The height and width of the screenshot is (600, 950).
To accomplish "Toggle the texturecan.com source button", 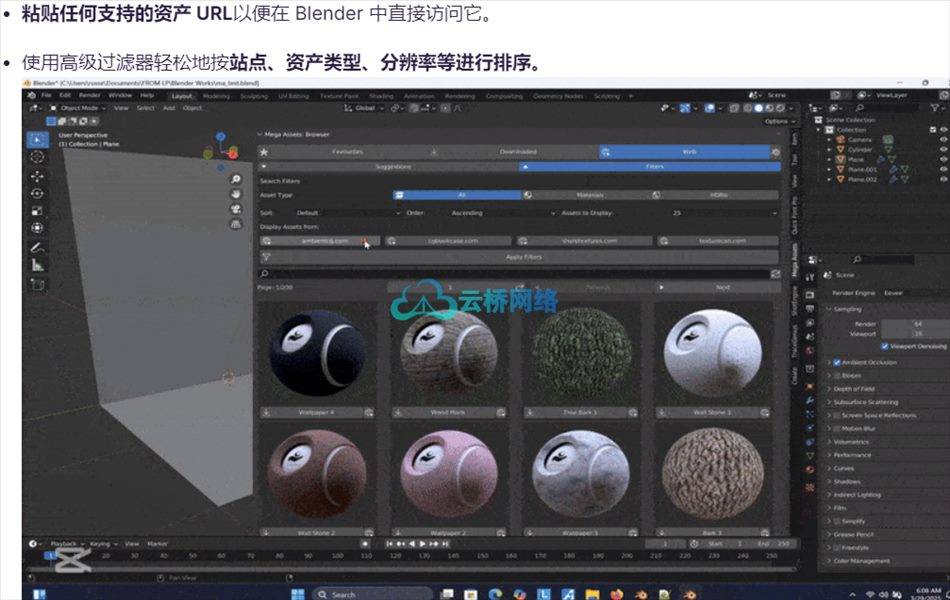I will coord(719,241).
